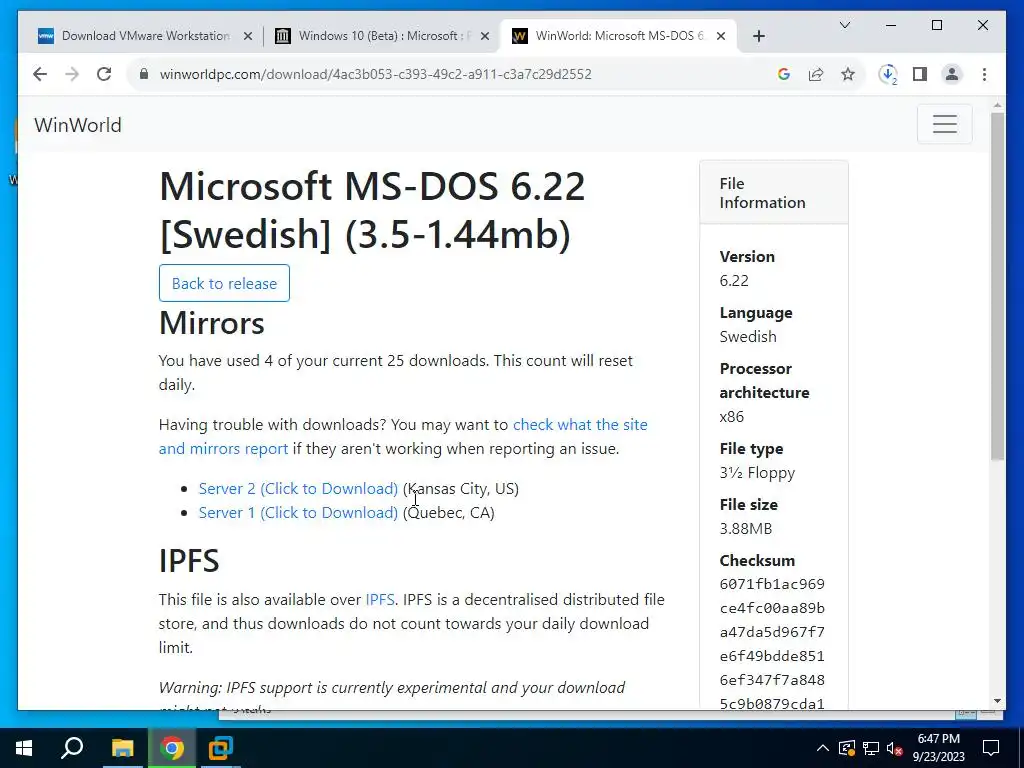Download from Server 1 Quebec

point(298,513)
